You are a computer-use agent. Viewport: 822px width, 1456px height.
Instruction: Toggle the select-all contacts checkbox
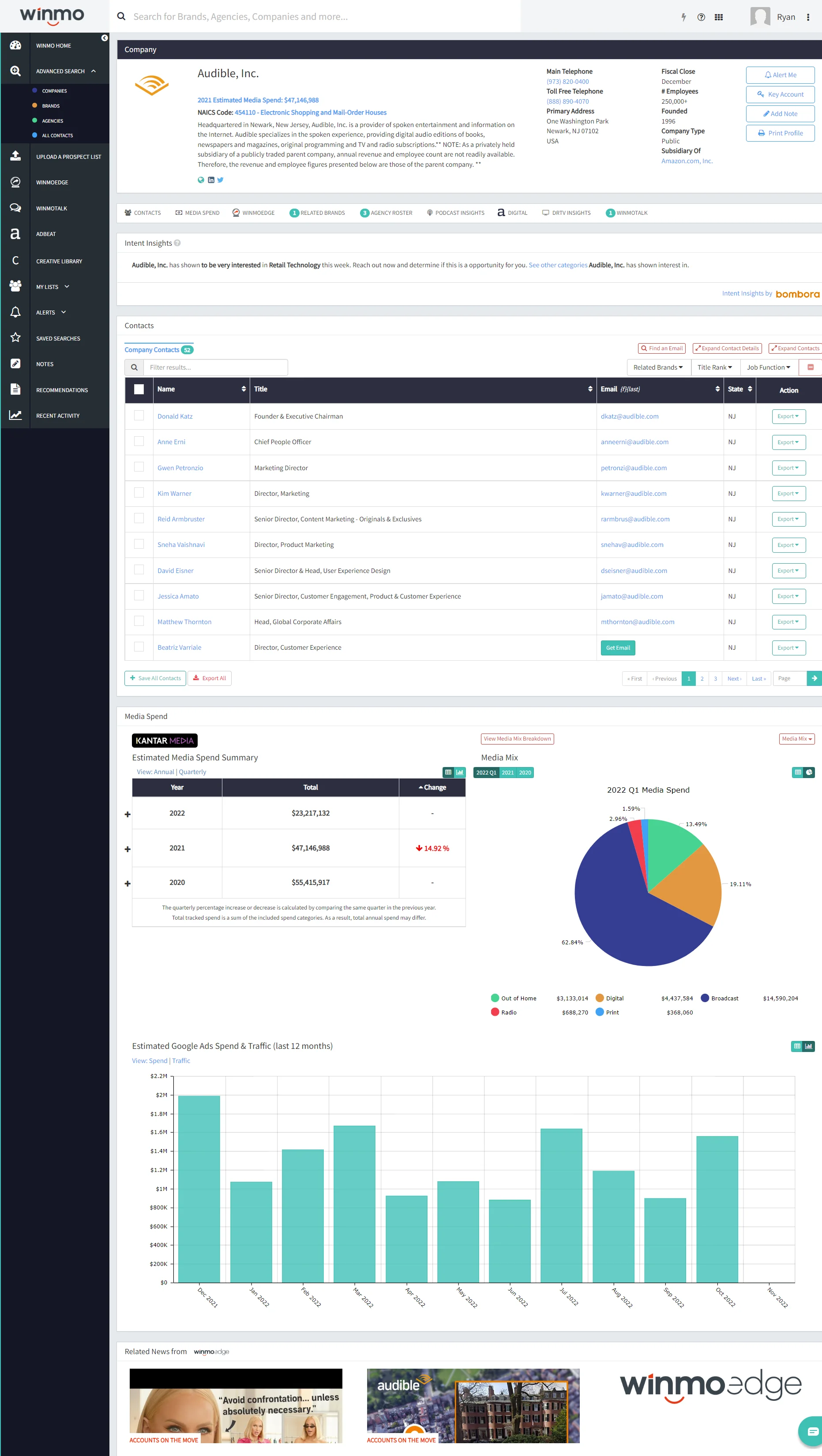pyautogui.click(x=139, y=389)
